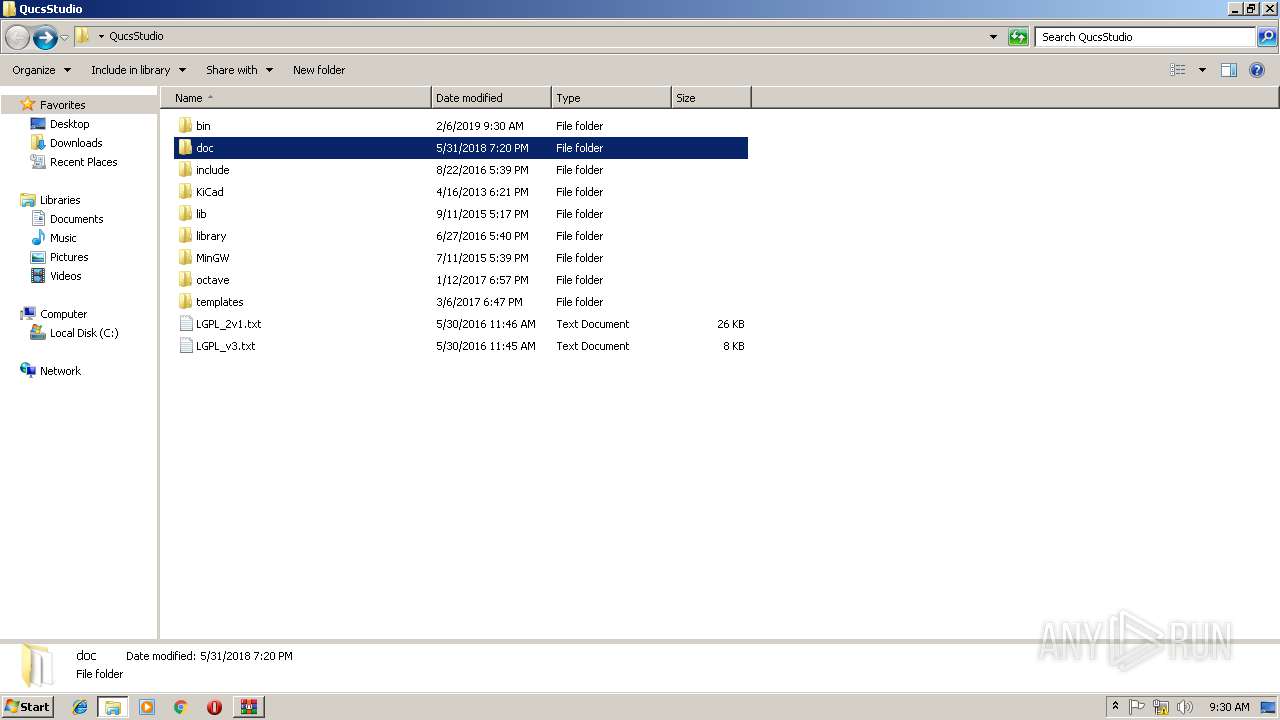This screenshot has height=720, width=1280.
Task: Sort by Name column header
Action: [x=296, y=98]
